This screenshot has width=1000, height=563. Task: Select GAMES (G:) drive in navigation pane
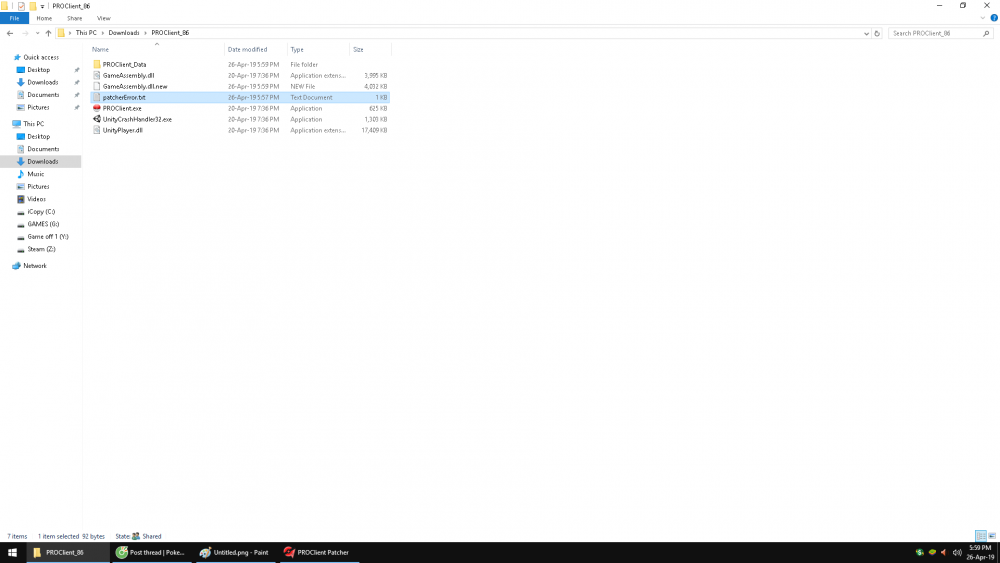click(x=43, y=224)
